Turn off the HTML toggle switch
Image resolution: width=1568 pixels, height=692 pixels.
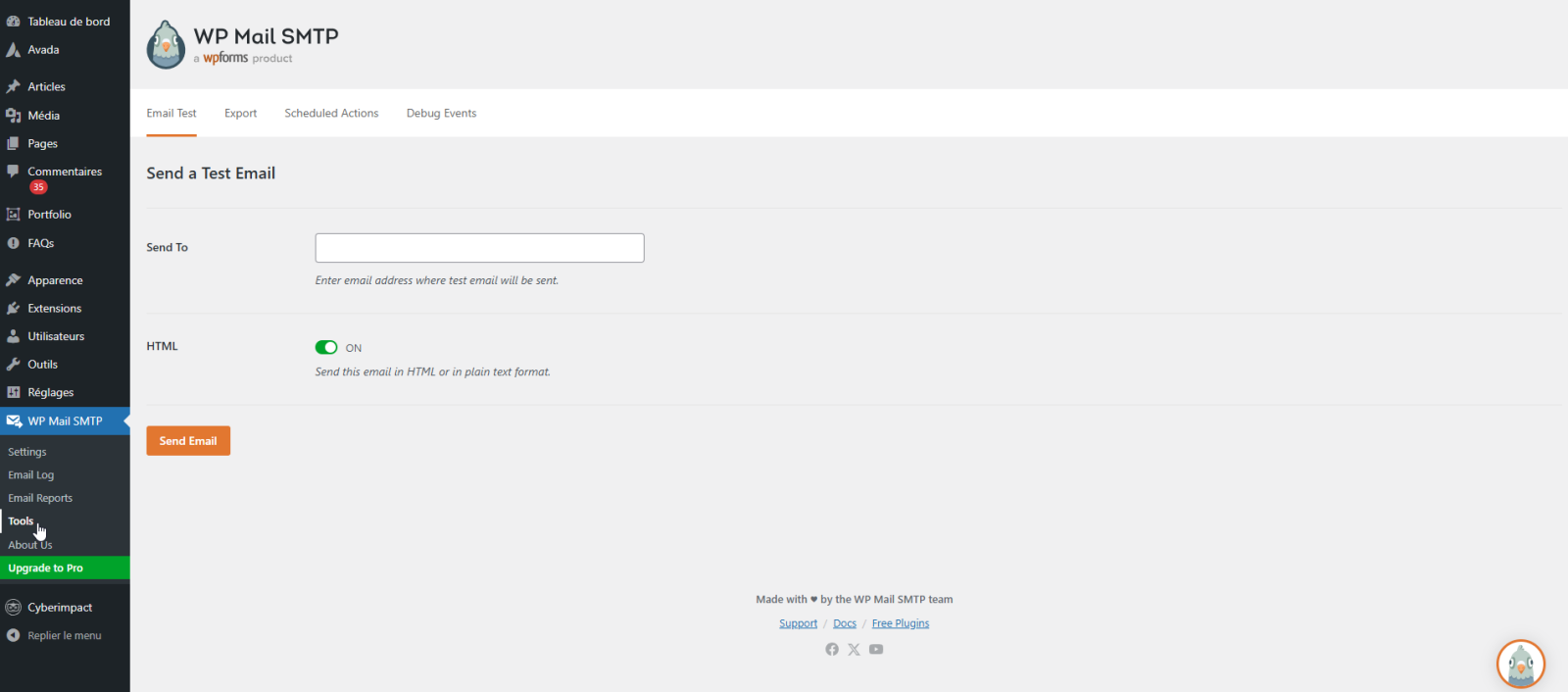pyautogui.click(x=326, y=348)
